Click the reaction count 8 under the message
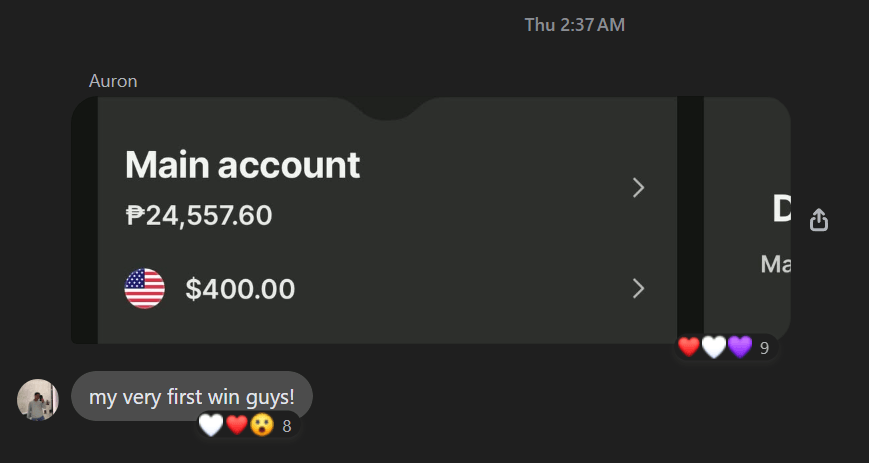The image size is (869, 463). pyautogui.click(x=287, y=426)
